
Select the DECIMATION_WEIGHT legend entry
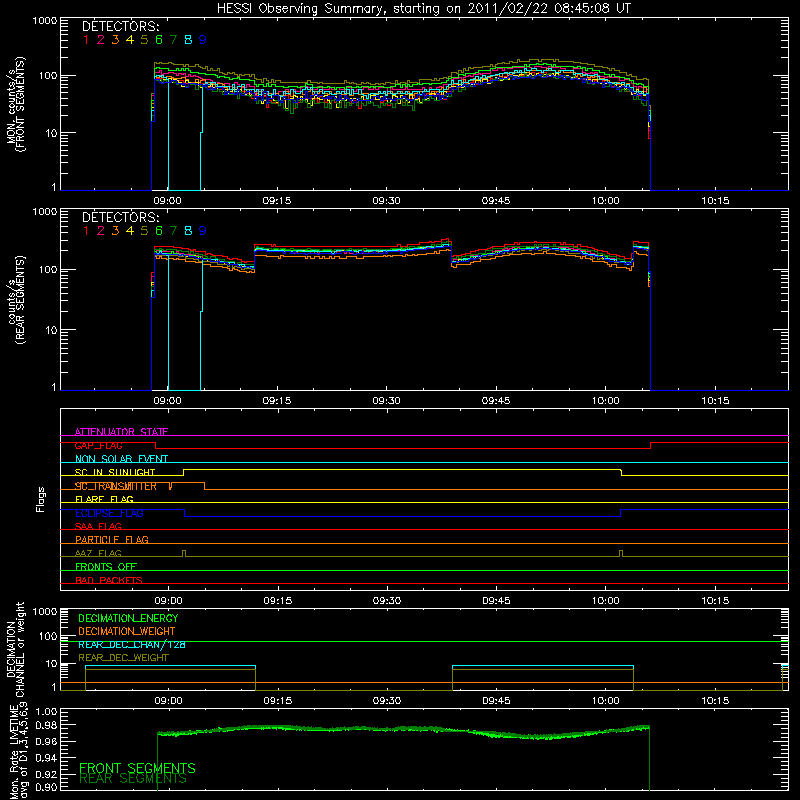coord(127,631)
